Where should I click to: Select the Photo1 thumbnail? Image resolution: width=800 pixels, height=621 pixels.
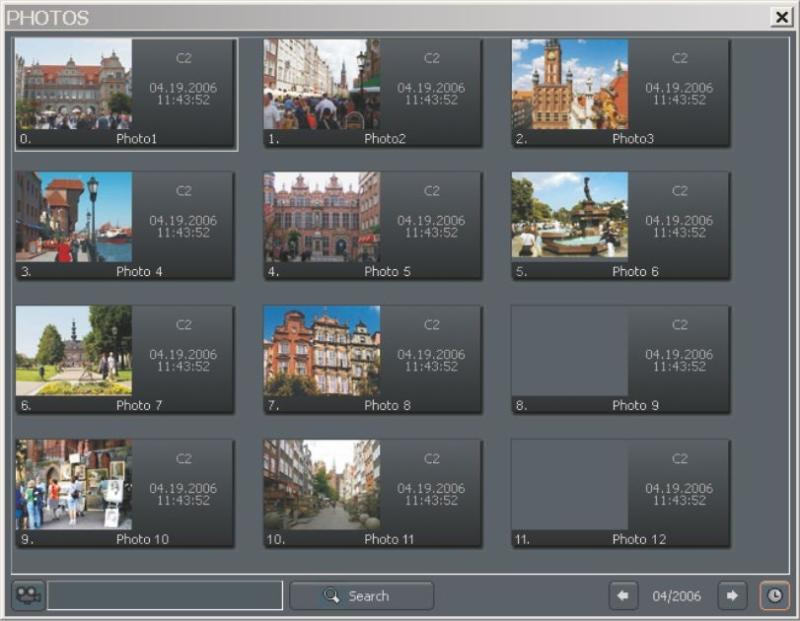[74, 85]
